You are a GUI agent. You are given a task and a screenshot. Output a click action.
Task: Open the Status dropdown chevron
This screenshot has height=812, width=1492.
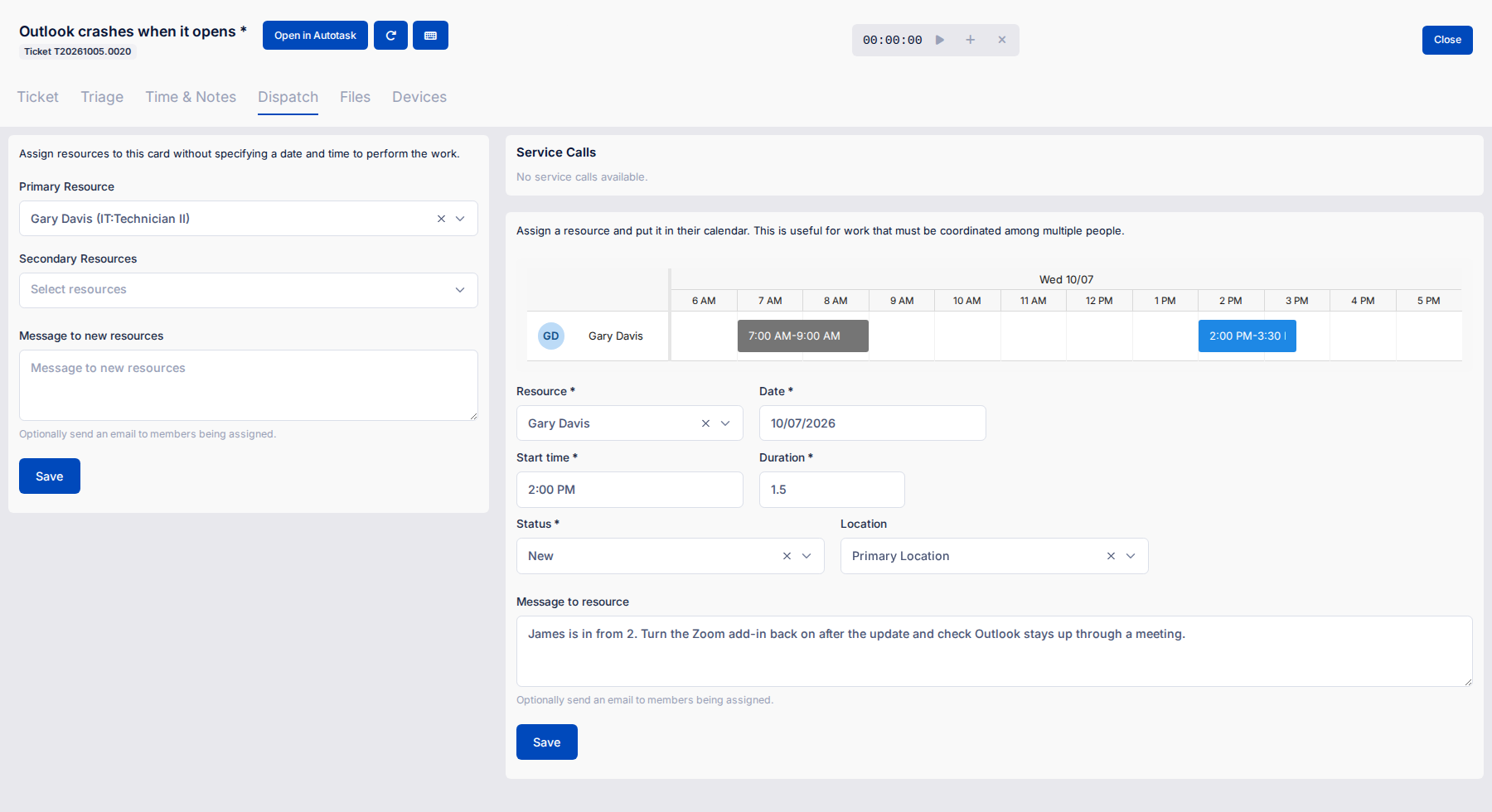point(807,556)
